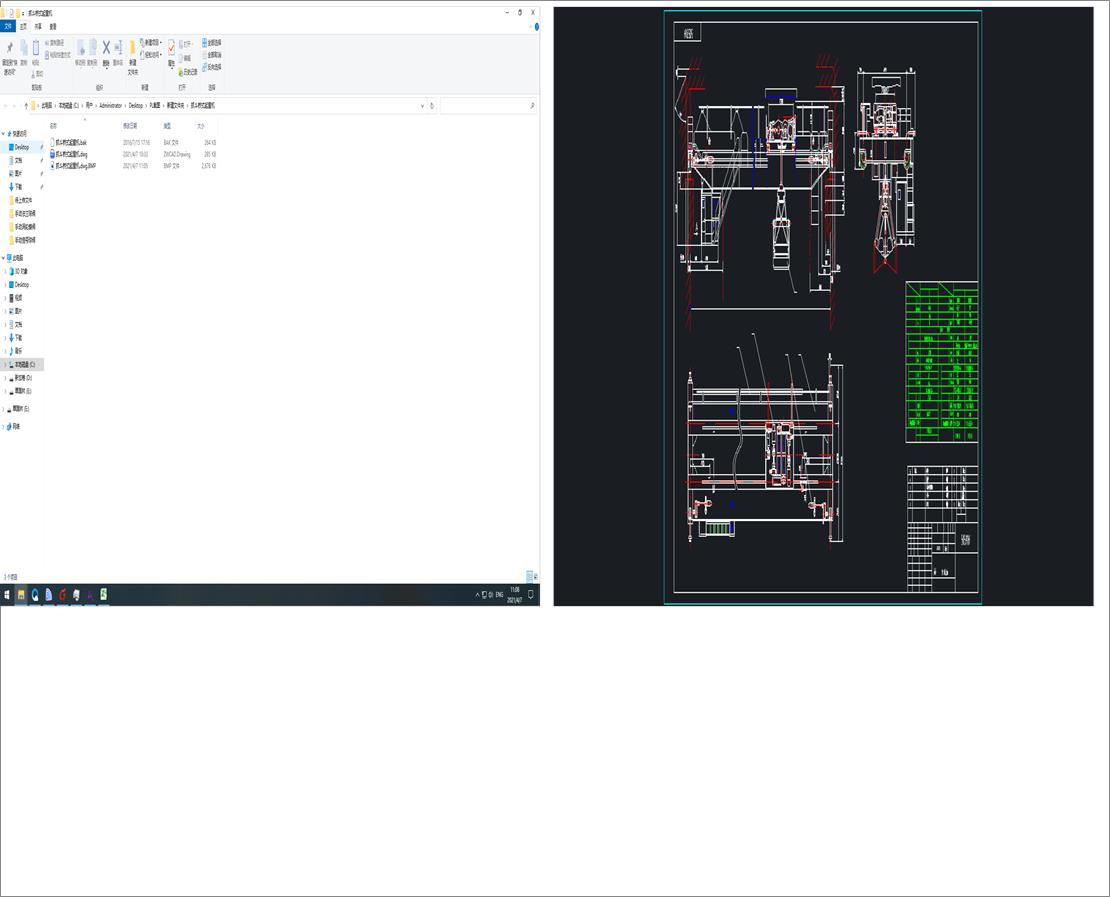Viewport: 1110px width, 897px height.
Task: Switch to the View ribbon tab
Action: (x=52, y=26)
